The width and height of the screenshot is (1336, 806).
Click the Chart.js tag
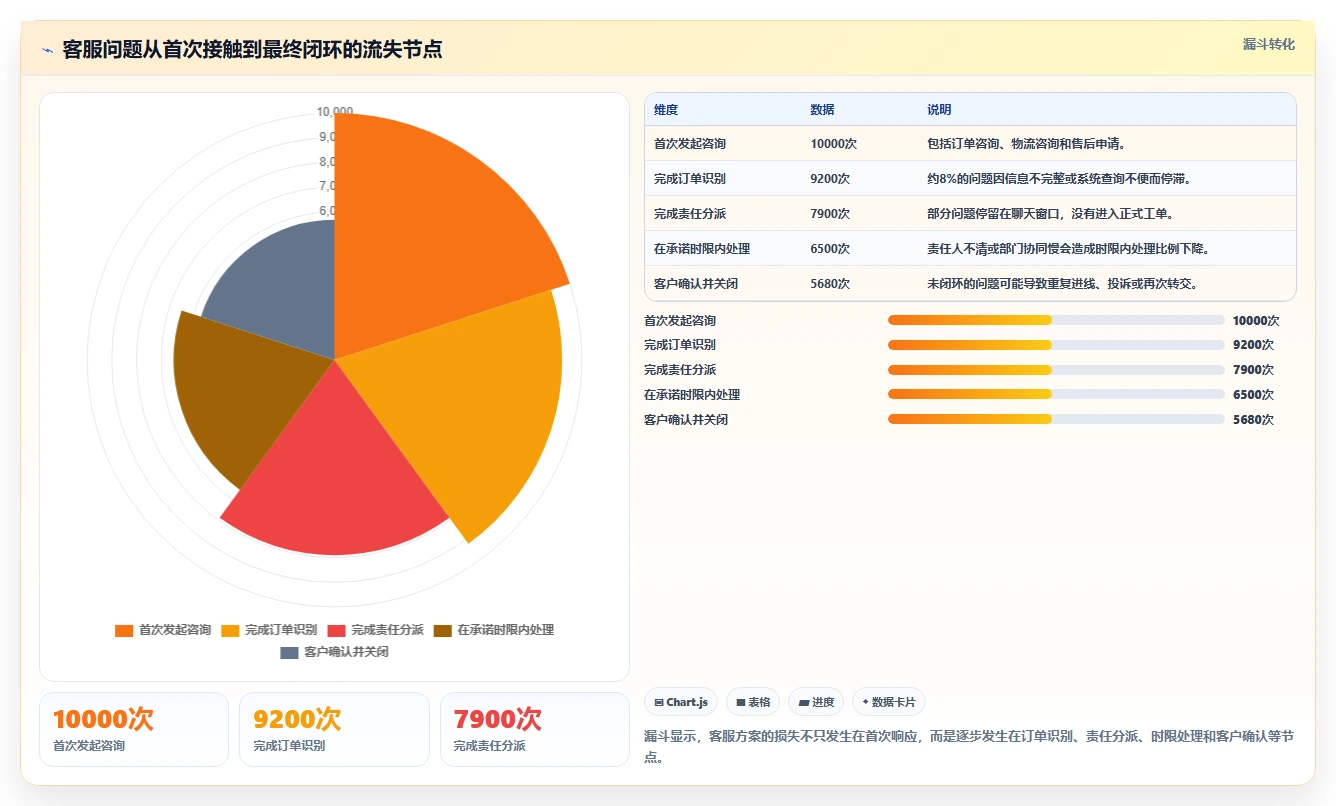click(681, 702)
